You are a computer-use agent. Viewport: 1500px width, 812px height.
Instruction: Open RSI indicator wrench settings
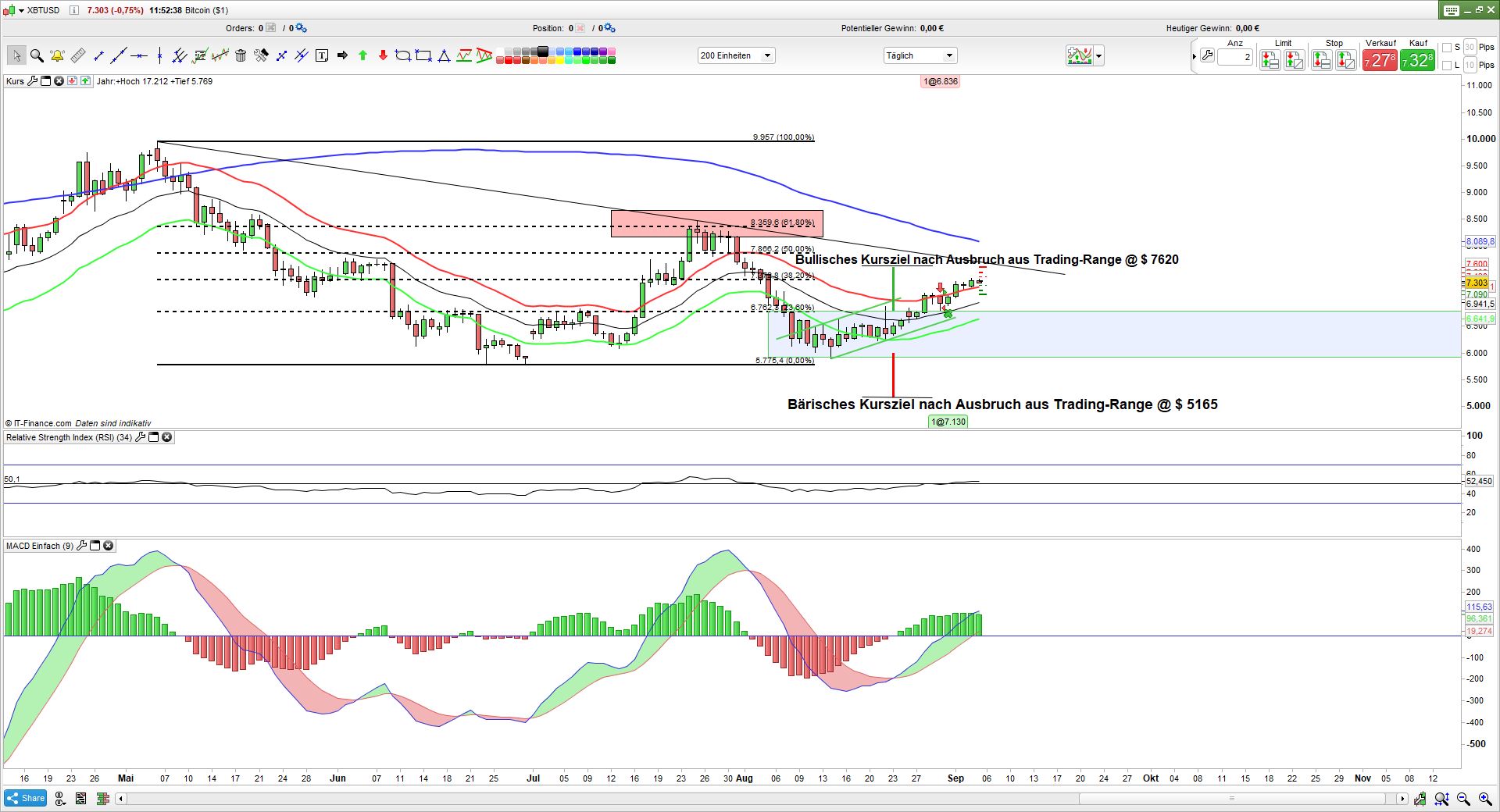(x=141, y=437)
